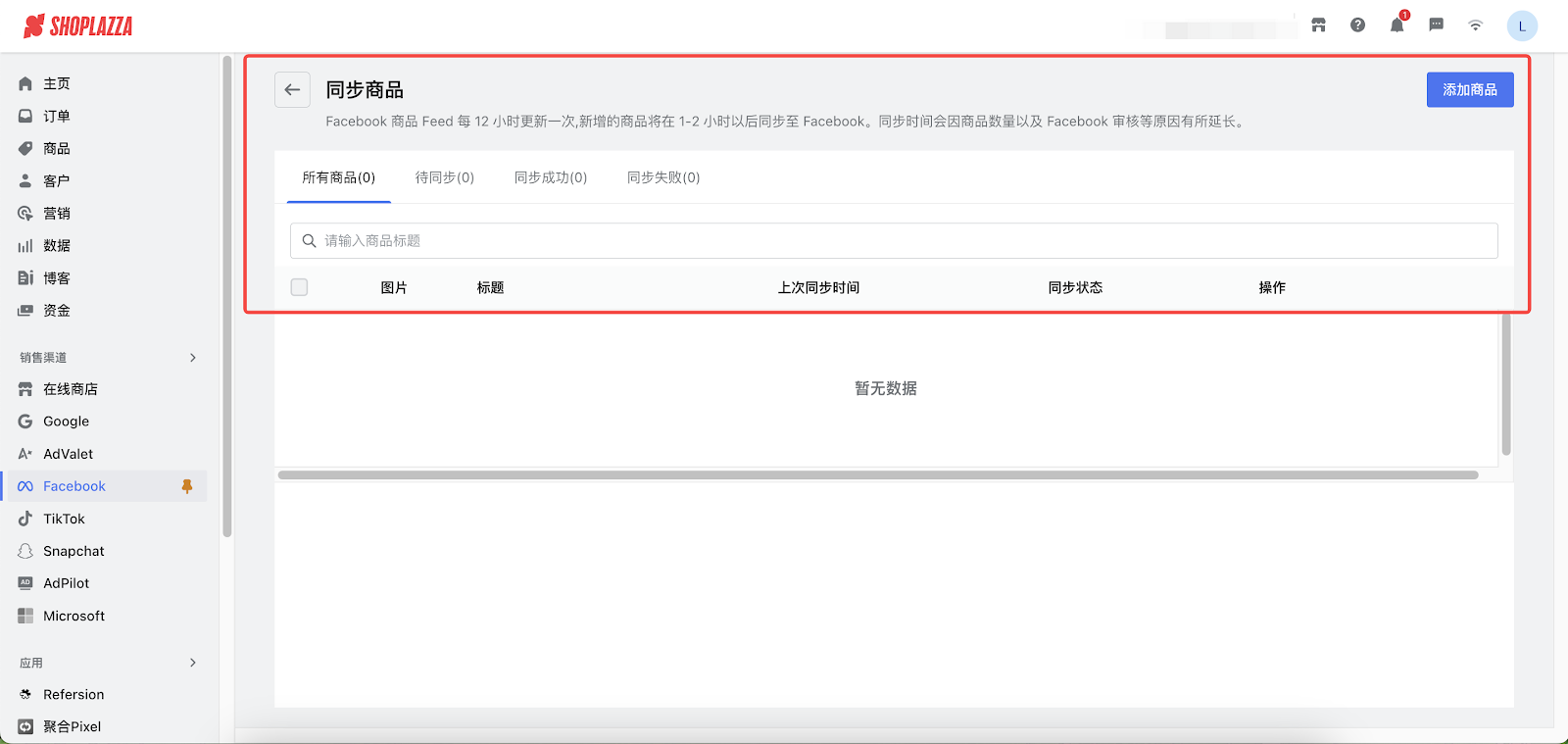
Task: Click the 添加商品 button
Action: [x=1469, y=90]
